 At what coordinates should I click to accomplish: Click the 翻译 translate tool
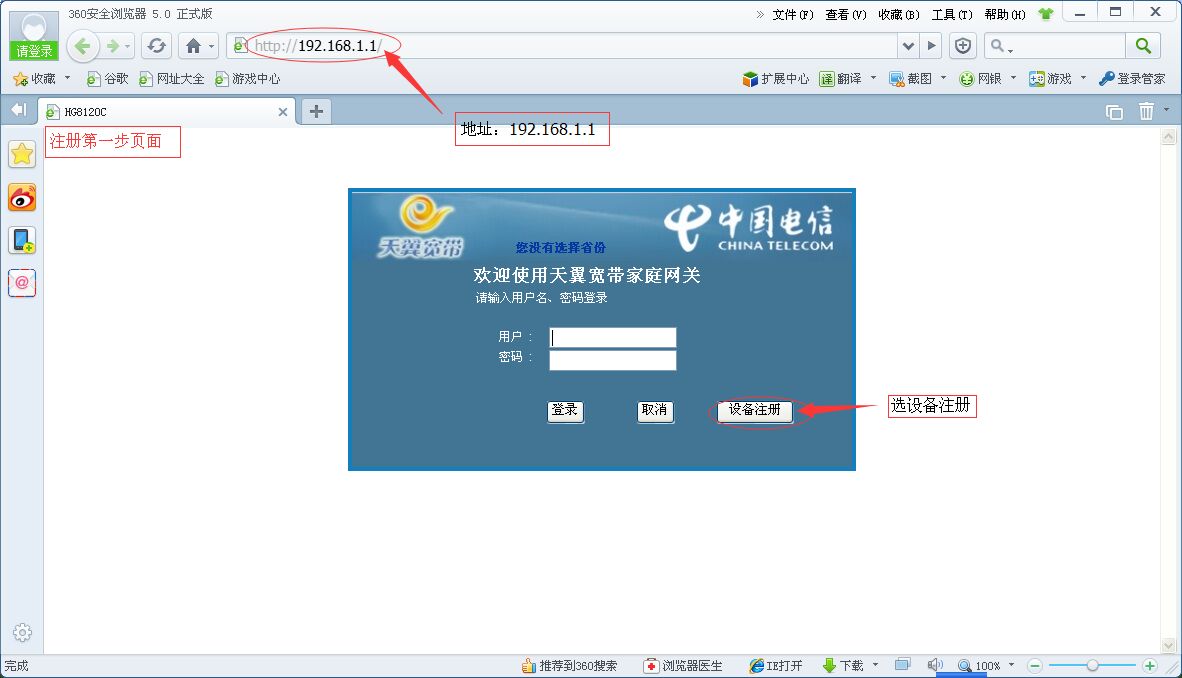(841, 78)
